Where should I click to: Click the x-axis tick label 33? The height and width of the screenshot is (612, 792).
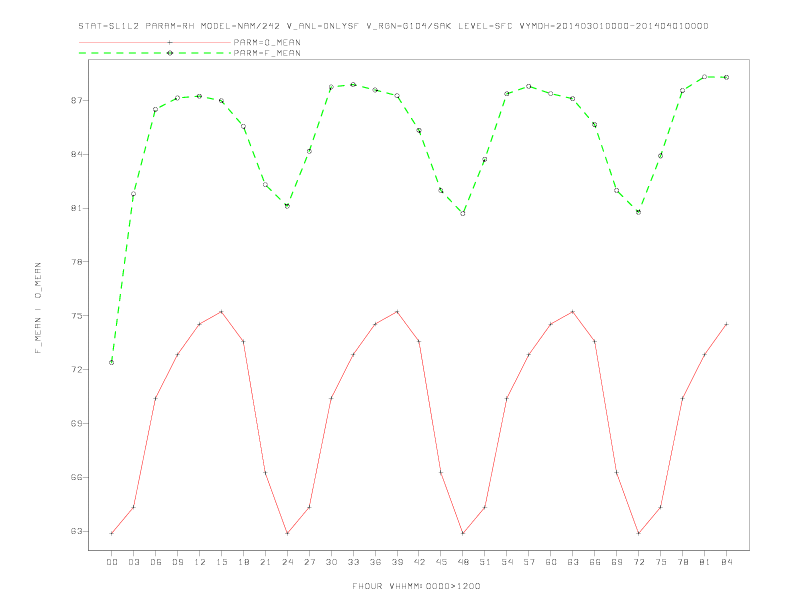coord(353,562)
